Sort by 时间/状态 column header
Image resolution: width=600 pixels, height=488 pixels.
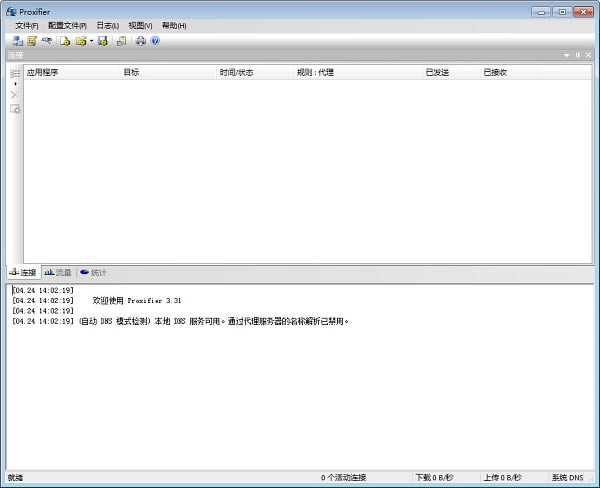pyautogui.click(x=255, y=72)
